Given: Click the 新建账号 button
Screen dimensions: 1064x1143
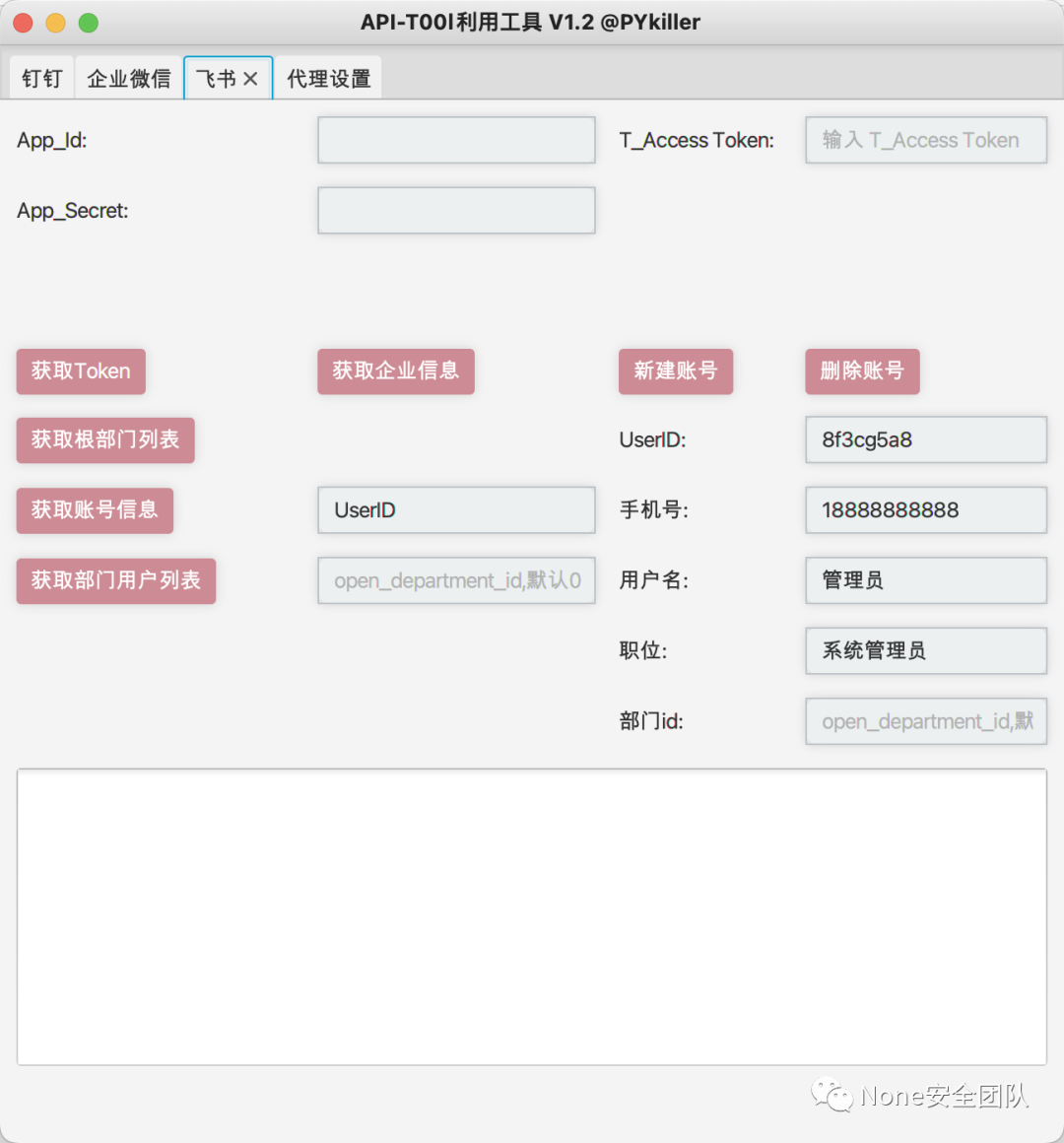Looking at the screenshot, I should click(676, 371).
